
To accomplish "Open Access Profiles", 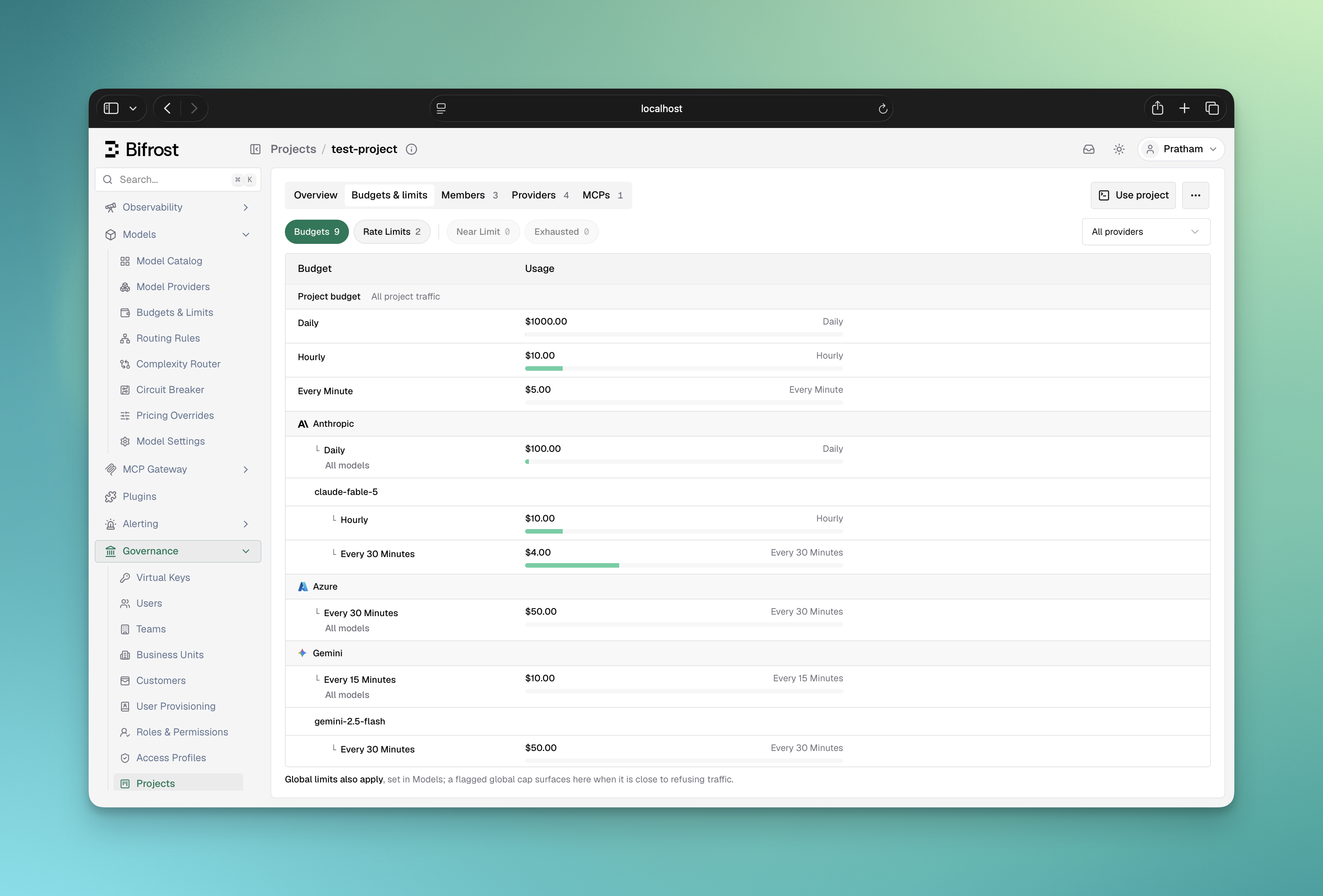I will point(171,758).
